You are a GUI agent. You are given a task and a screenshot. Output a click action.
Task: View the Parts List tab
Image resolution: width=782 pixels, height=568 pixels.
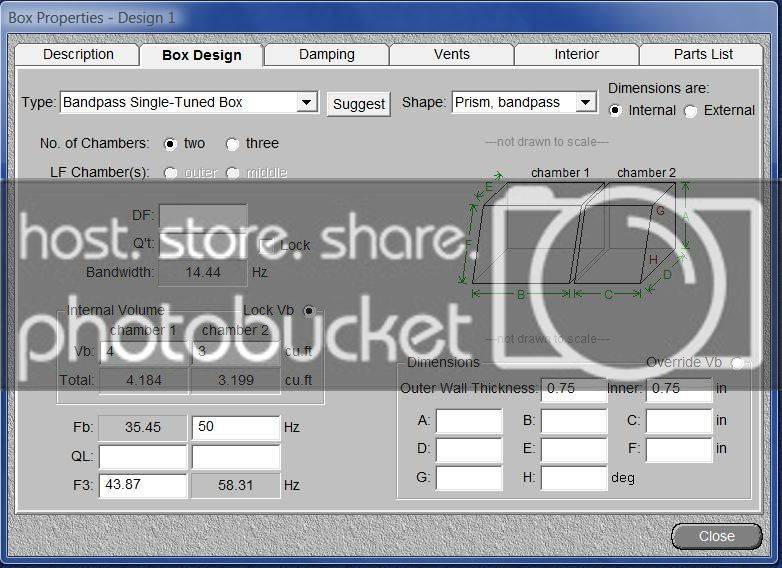click(x=702, y=54)
